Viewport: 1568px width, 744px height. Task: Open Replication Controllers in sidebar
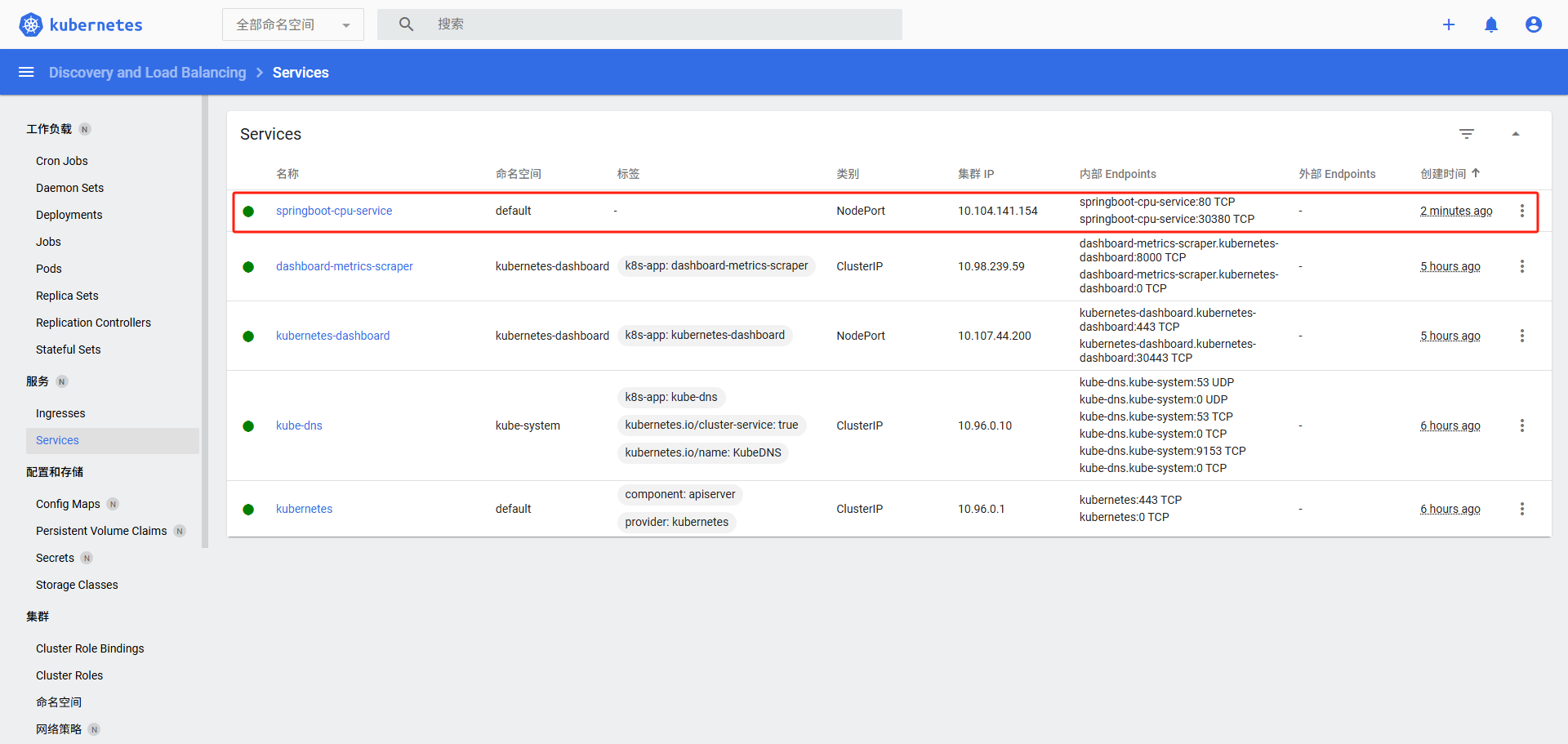pyautogui.click(x=93, y=323)
